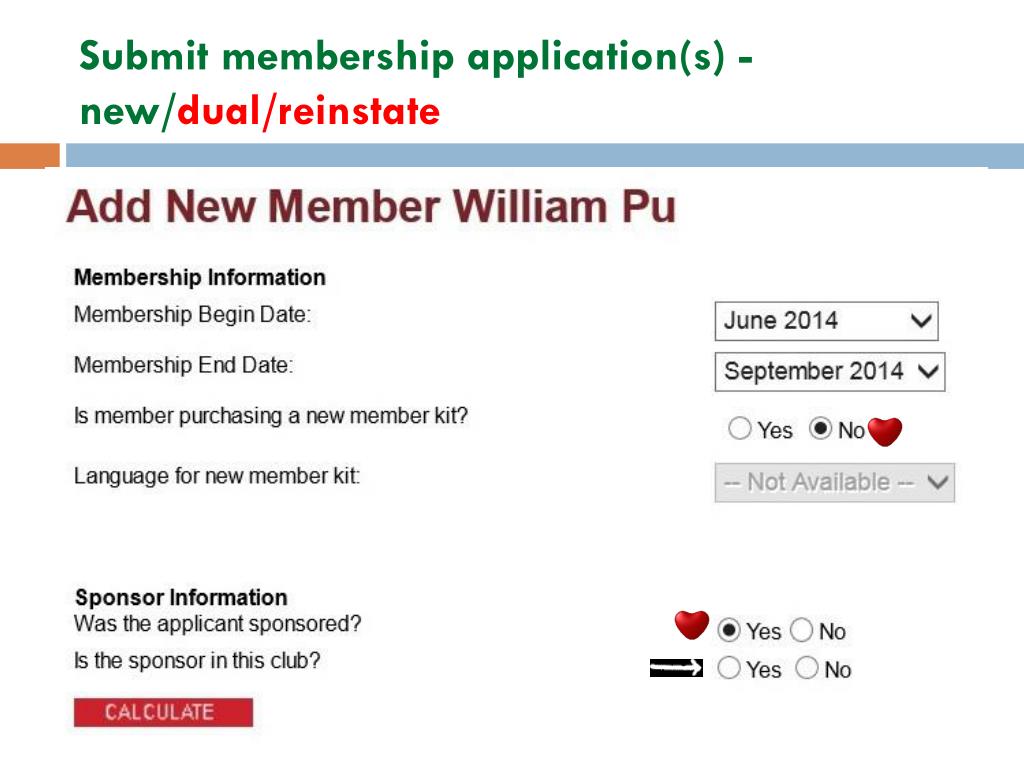Select No for sponsor in this club
1024x768 pixels.
(807, 668)
